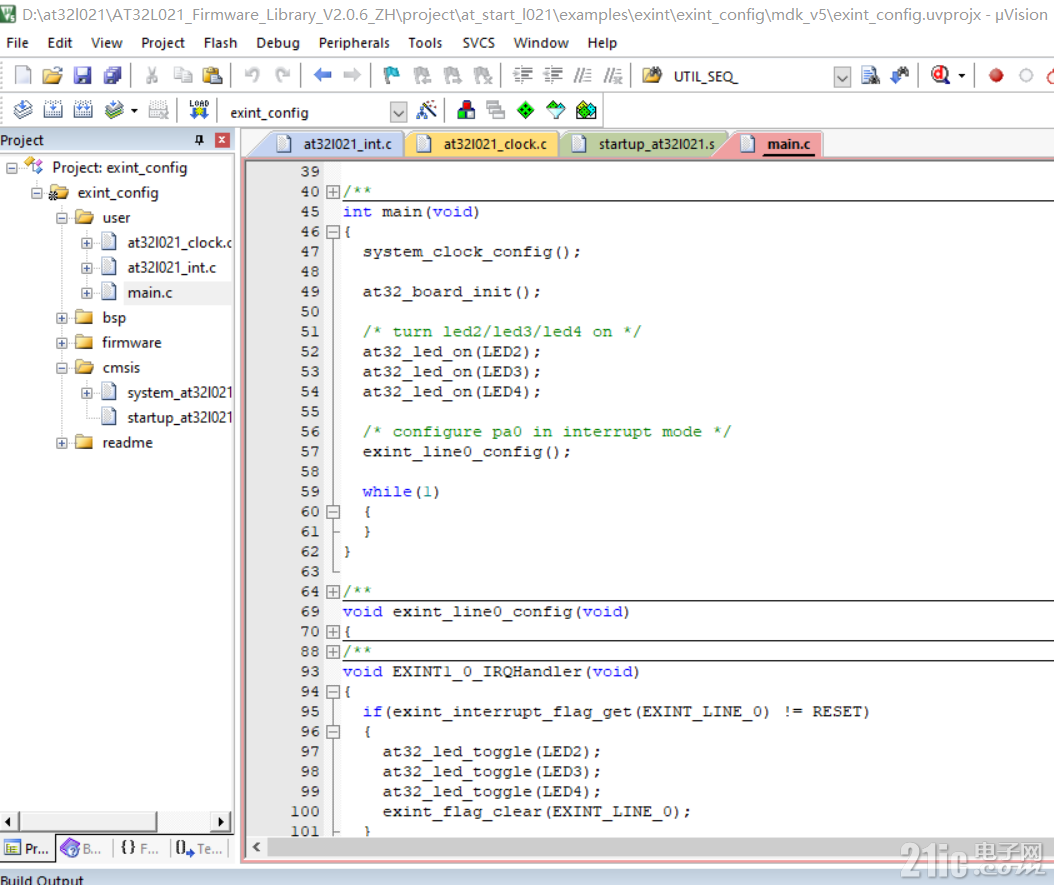Click the Select Software Packs icon
1054x885 pixels.
click(x=556, y=110)
